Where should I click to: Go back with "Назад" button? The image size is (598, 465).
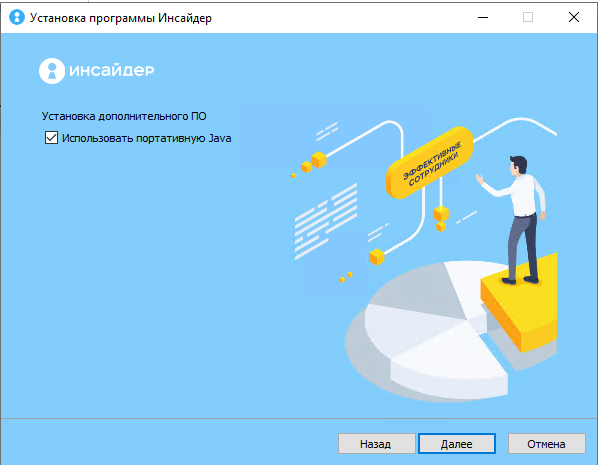pos(376,444)
